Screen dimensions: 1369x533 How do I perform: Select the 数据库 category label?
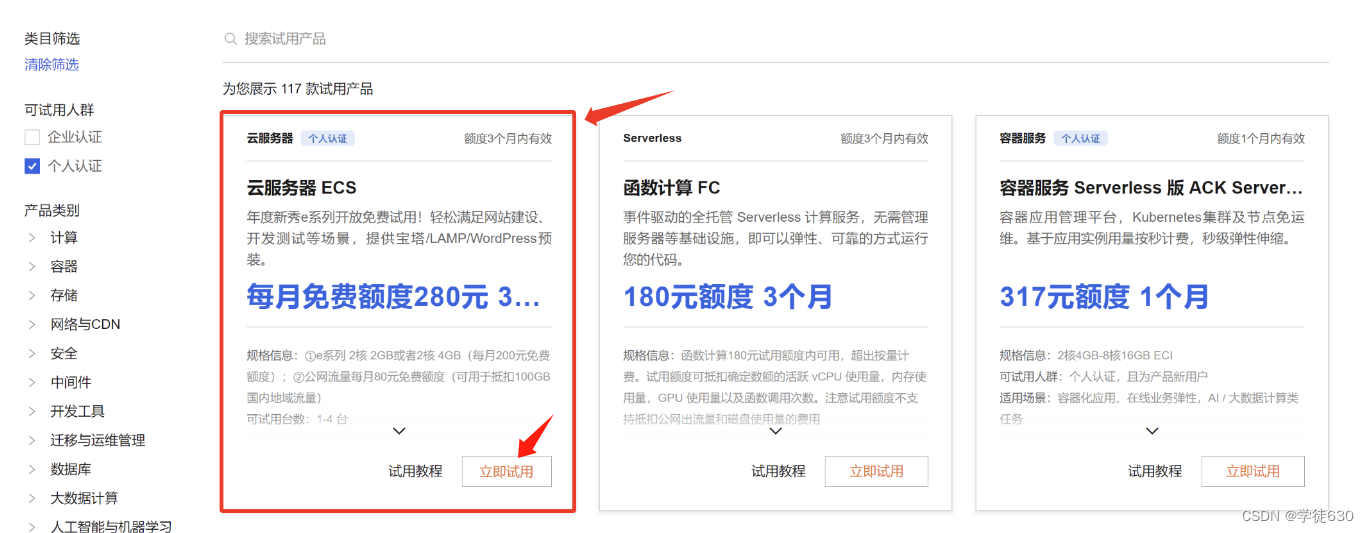[71, 469]
